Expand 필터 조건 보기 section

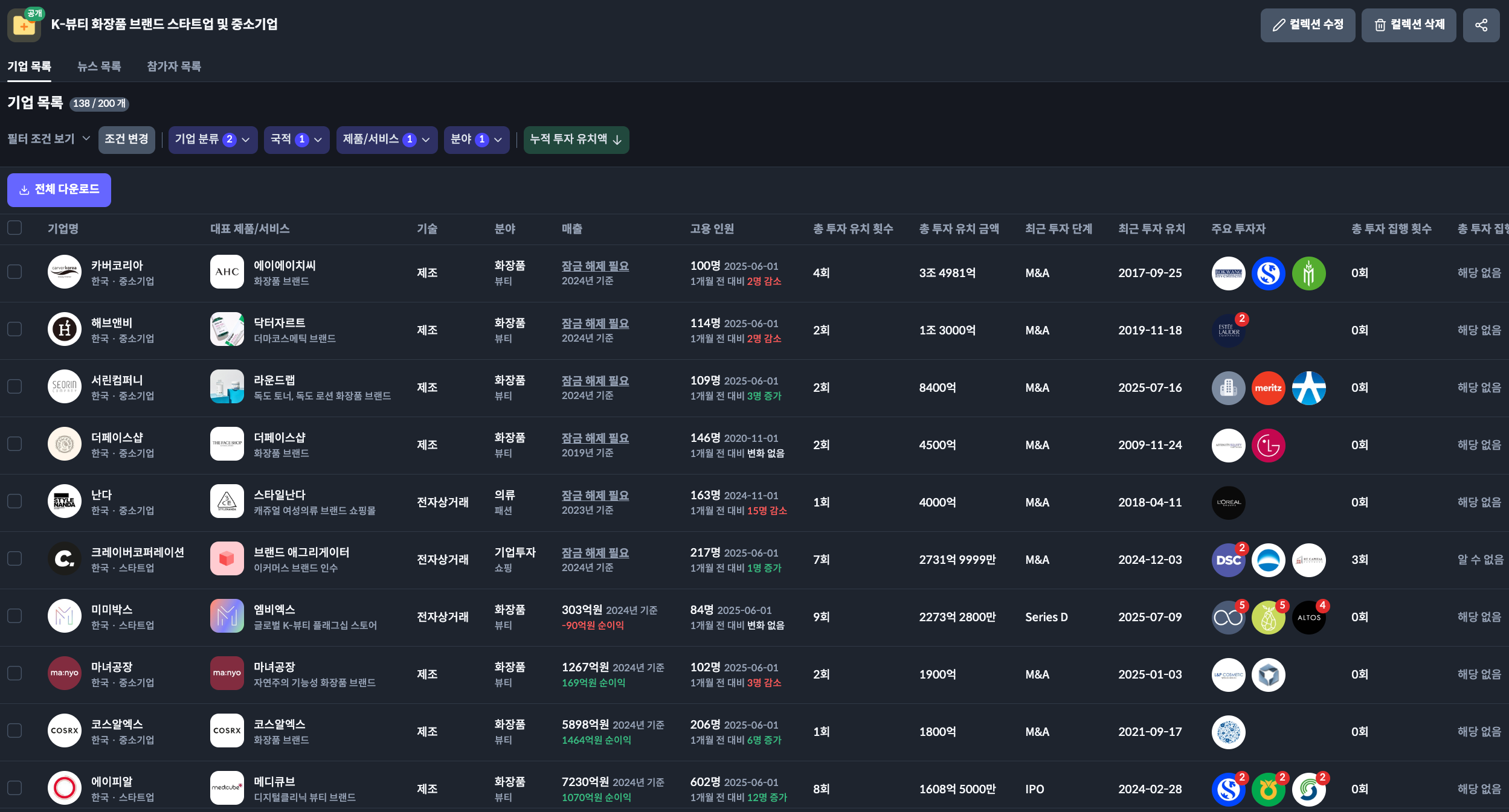tap(48, 139)
